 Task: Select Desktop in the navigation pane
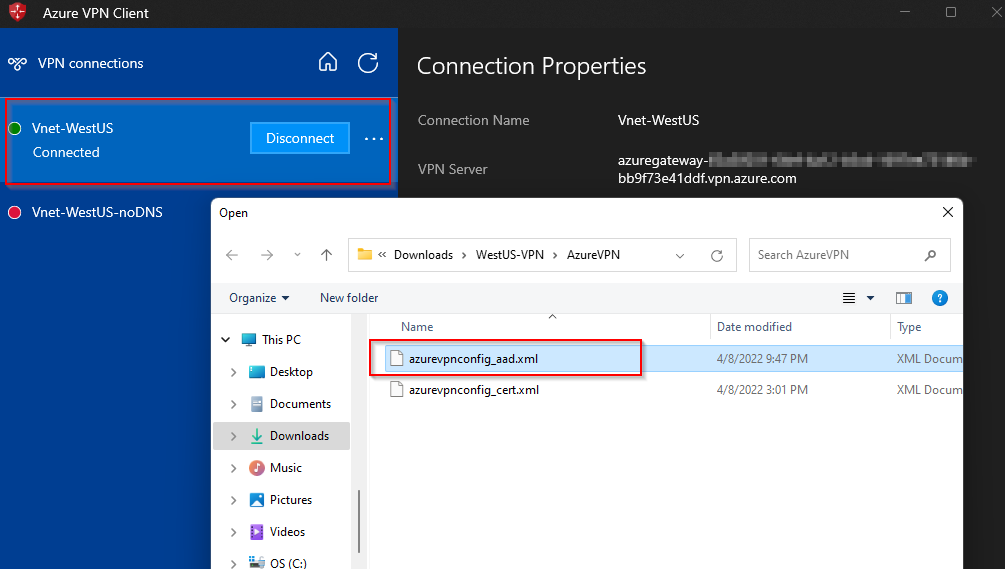click(291, 372)
